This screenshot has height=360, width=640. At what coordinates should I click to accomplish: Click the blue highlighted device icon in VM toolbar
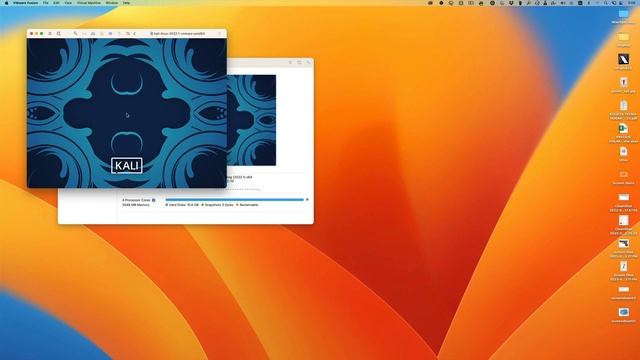[110, 33]
